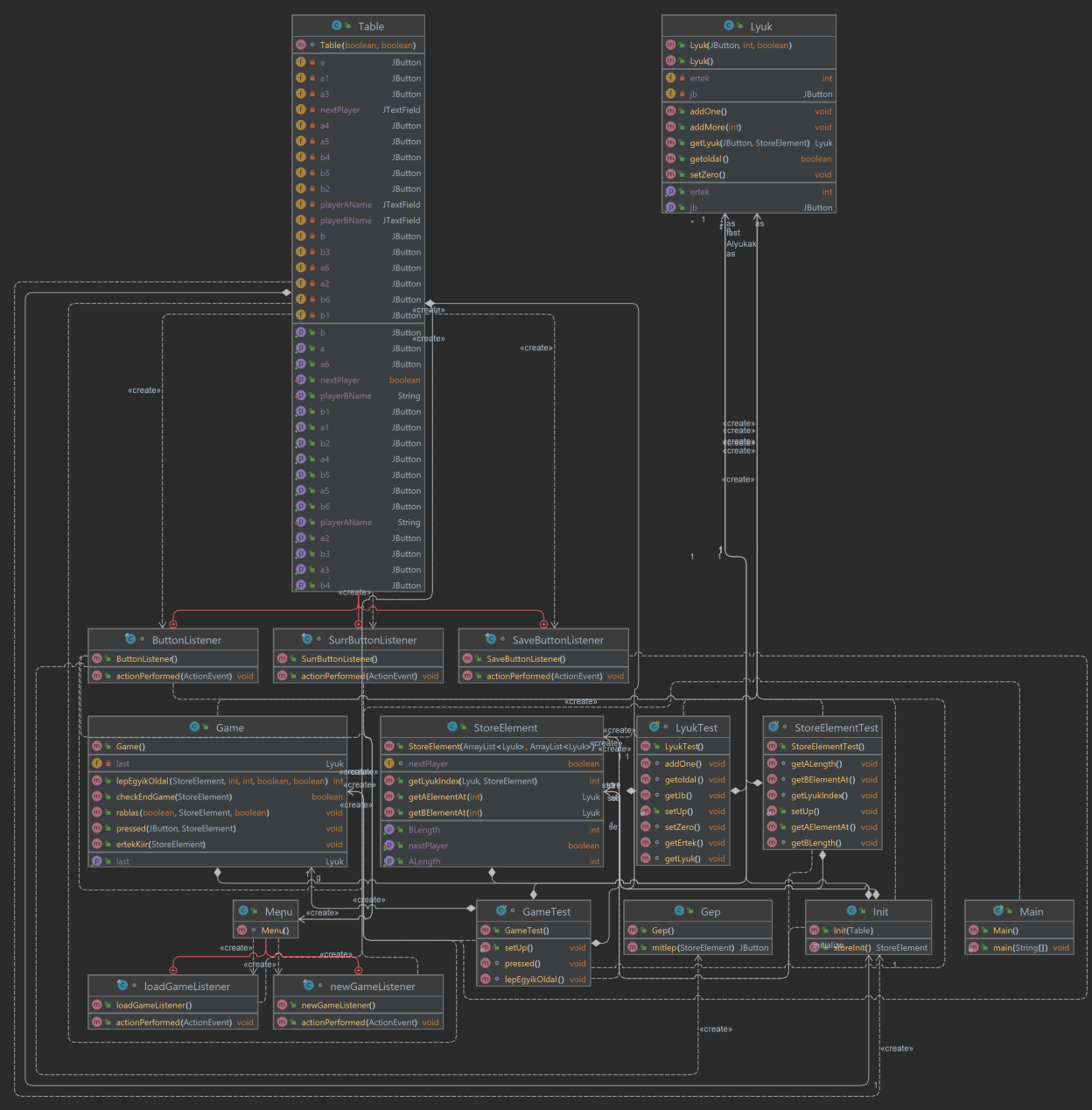Select the Gep class icon
The width and height of the screenshot is (1092, 1110).
[x=680, y=910]
